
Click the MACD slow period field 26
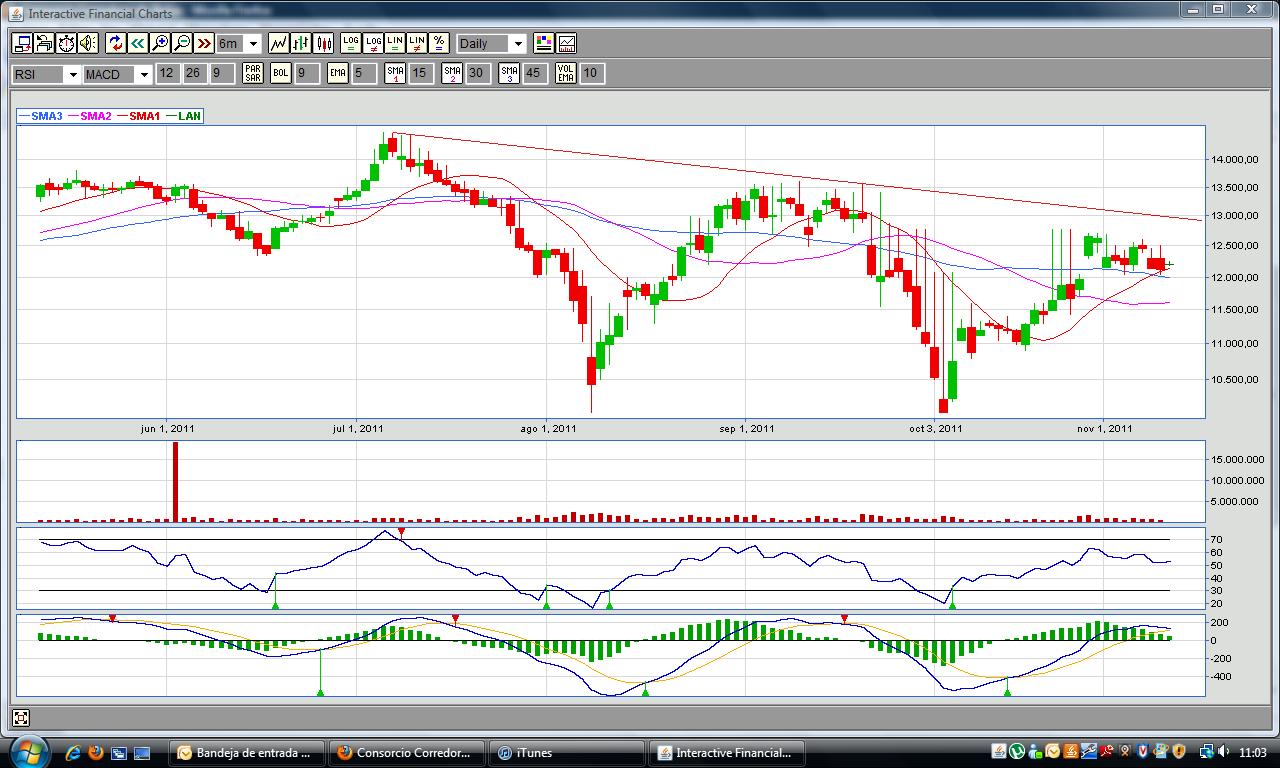coord(194,73)
